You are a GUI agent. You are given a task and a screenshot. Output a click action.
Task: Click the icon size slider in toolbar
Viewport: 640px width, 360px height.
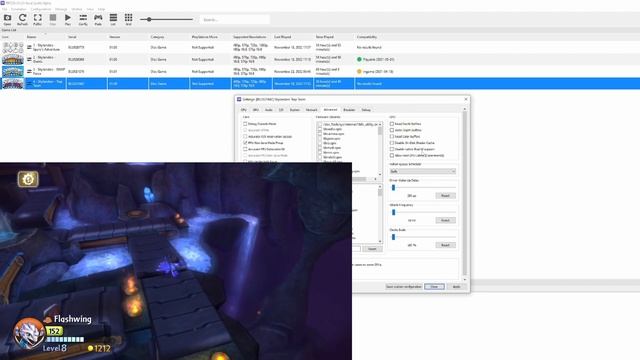click(x=166, y=19)
